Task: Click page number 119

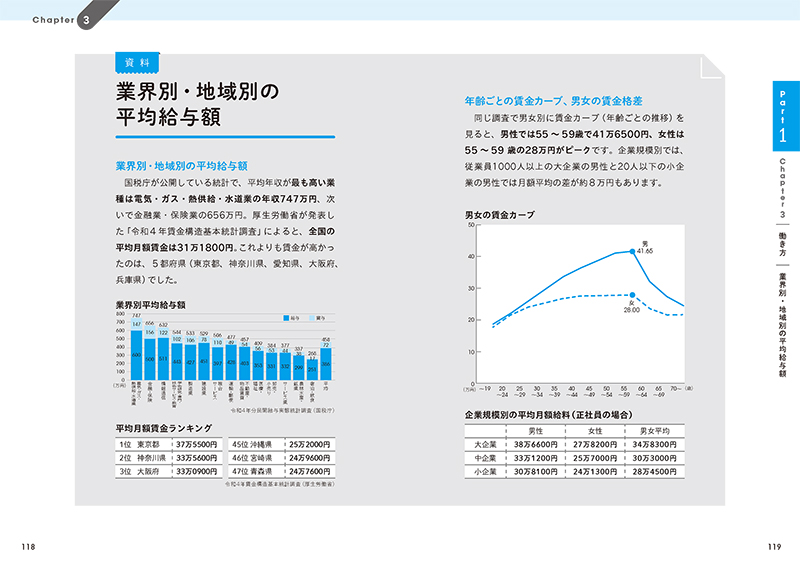Action: (771, 545)
